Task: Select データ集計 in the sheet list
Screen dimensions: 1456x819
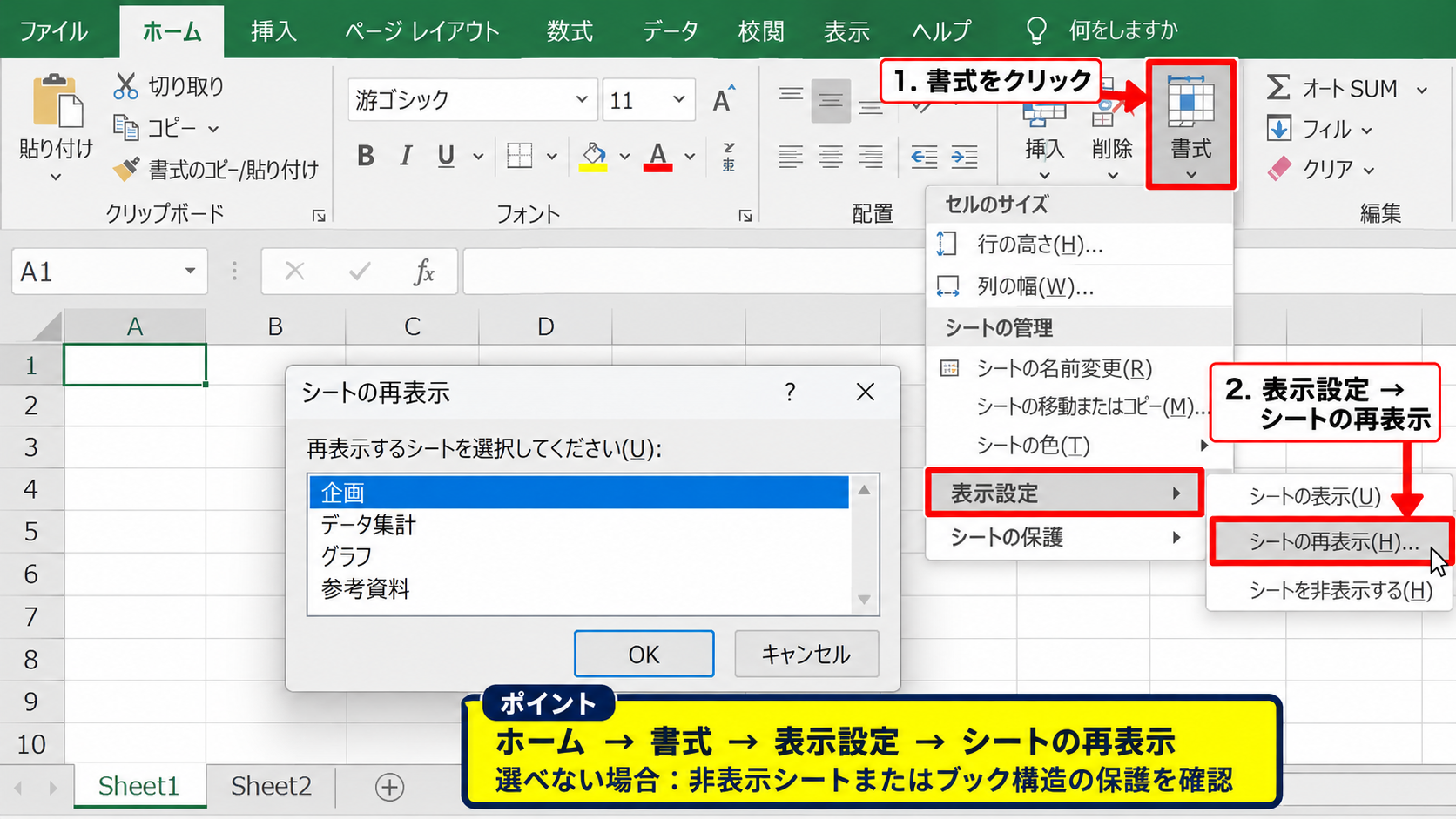Action: [x=579, y=525]
